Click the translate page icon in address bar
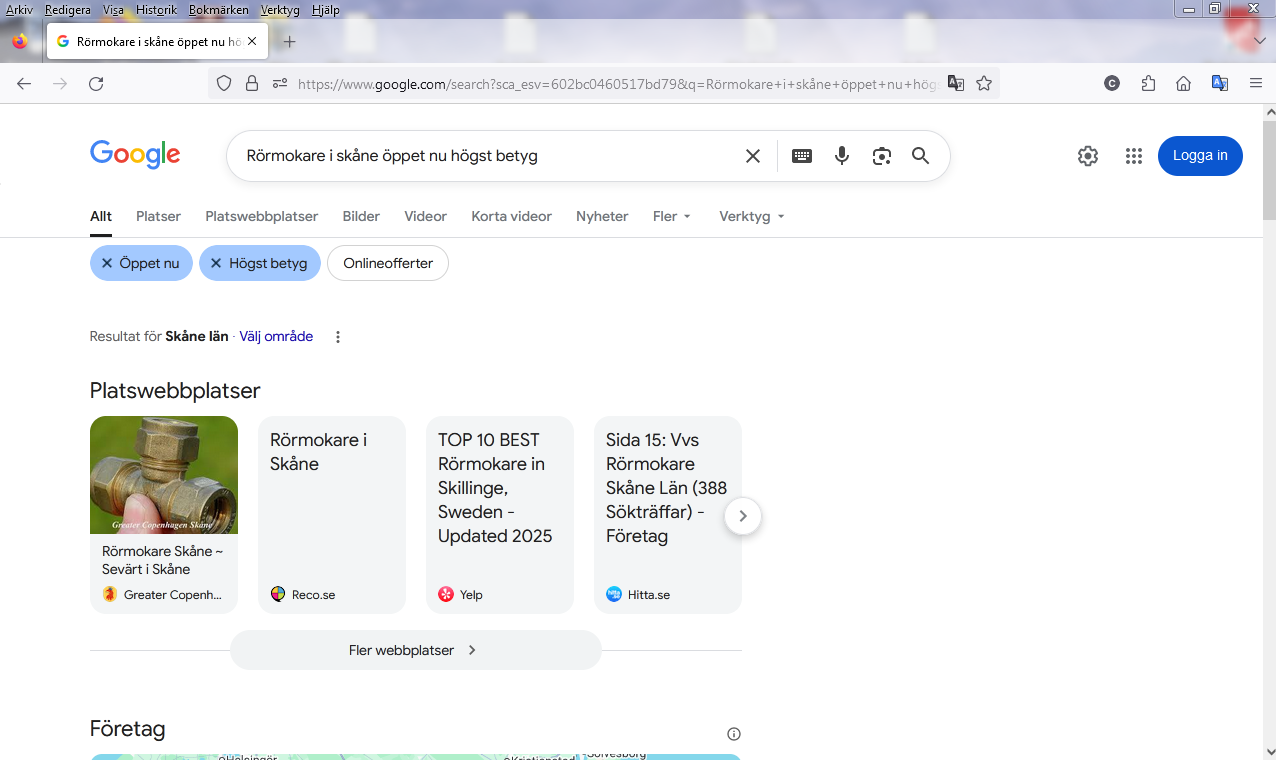1276x760 pixels. 956,84
